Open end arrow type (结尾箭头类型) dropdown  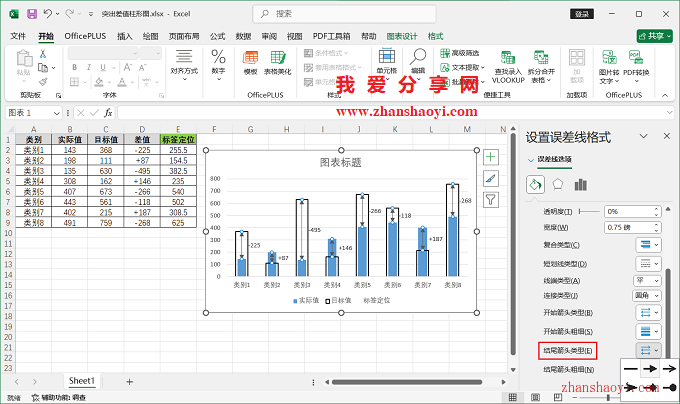coord(648,350)
